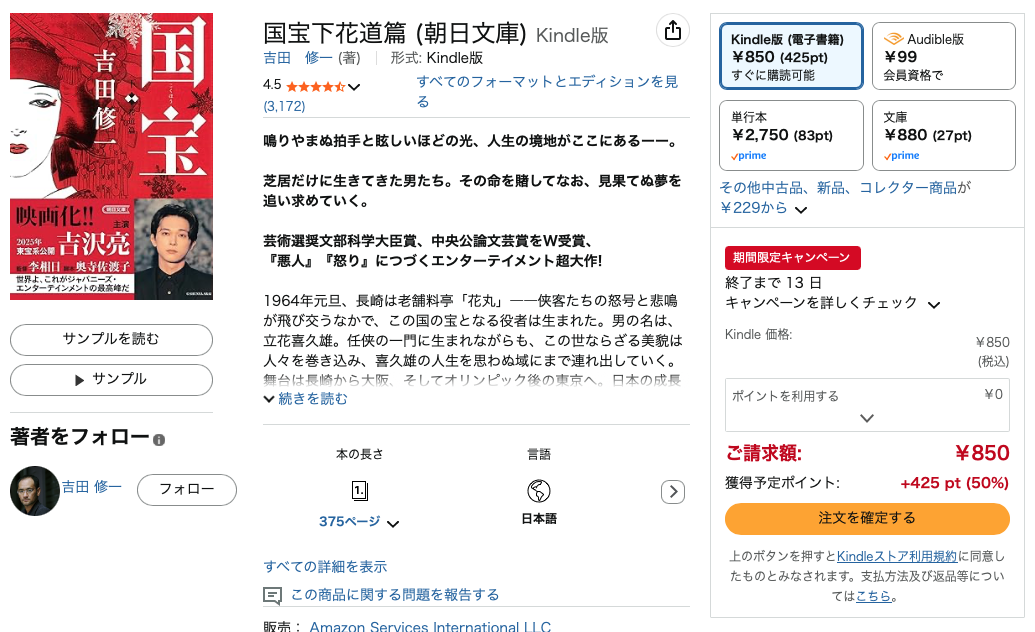The height and width of the screenshot is (632, 1035).
Task: Click 吉田 修一 name in follow section
Action: tap(92, 487)
